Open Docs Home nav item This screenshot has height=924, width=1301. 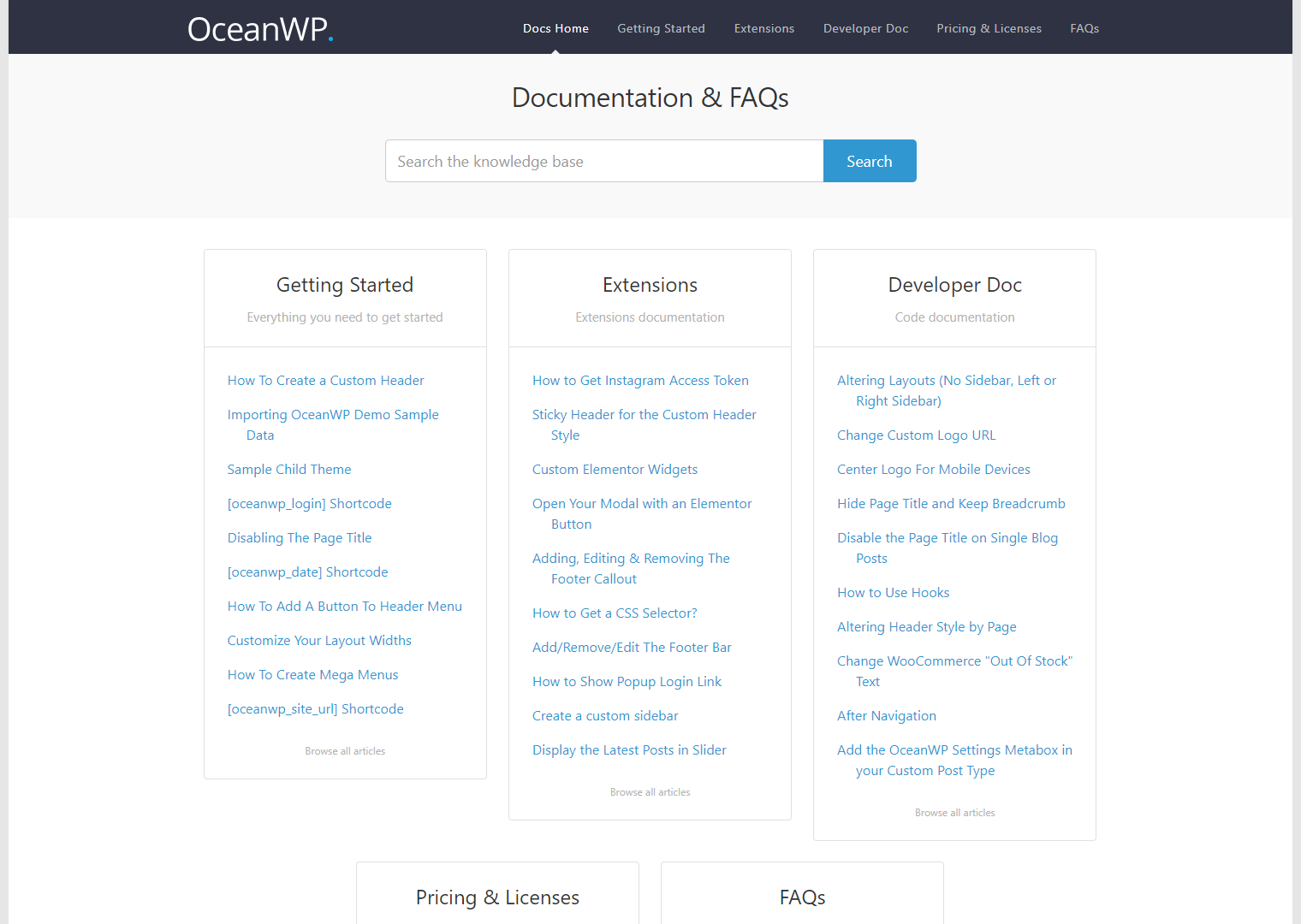[555, 28]
